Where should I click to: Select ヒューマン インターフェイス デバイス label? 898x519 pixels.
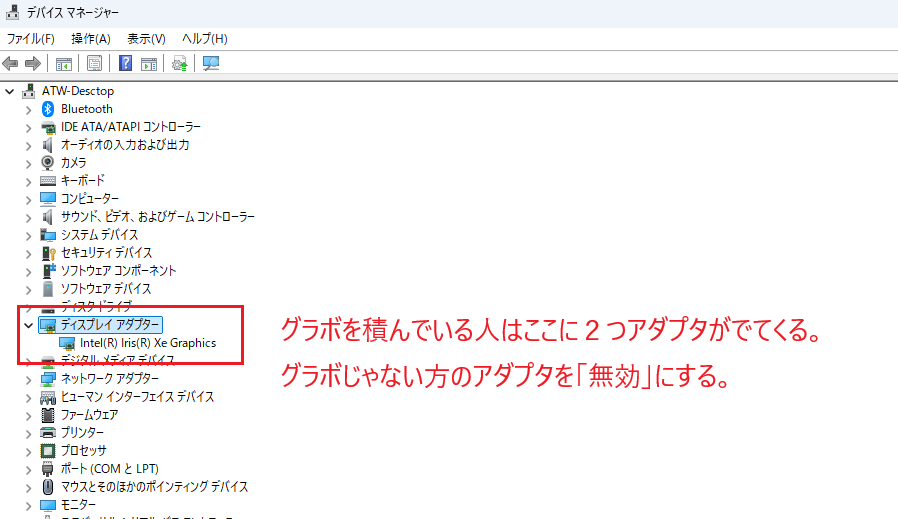[137, 396]
